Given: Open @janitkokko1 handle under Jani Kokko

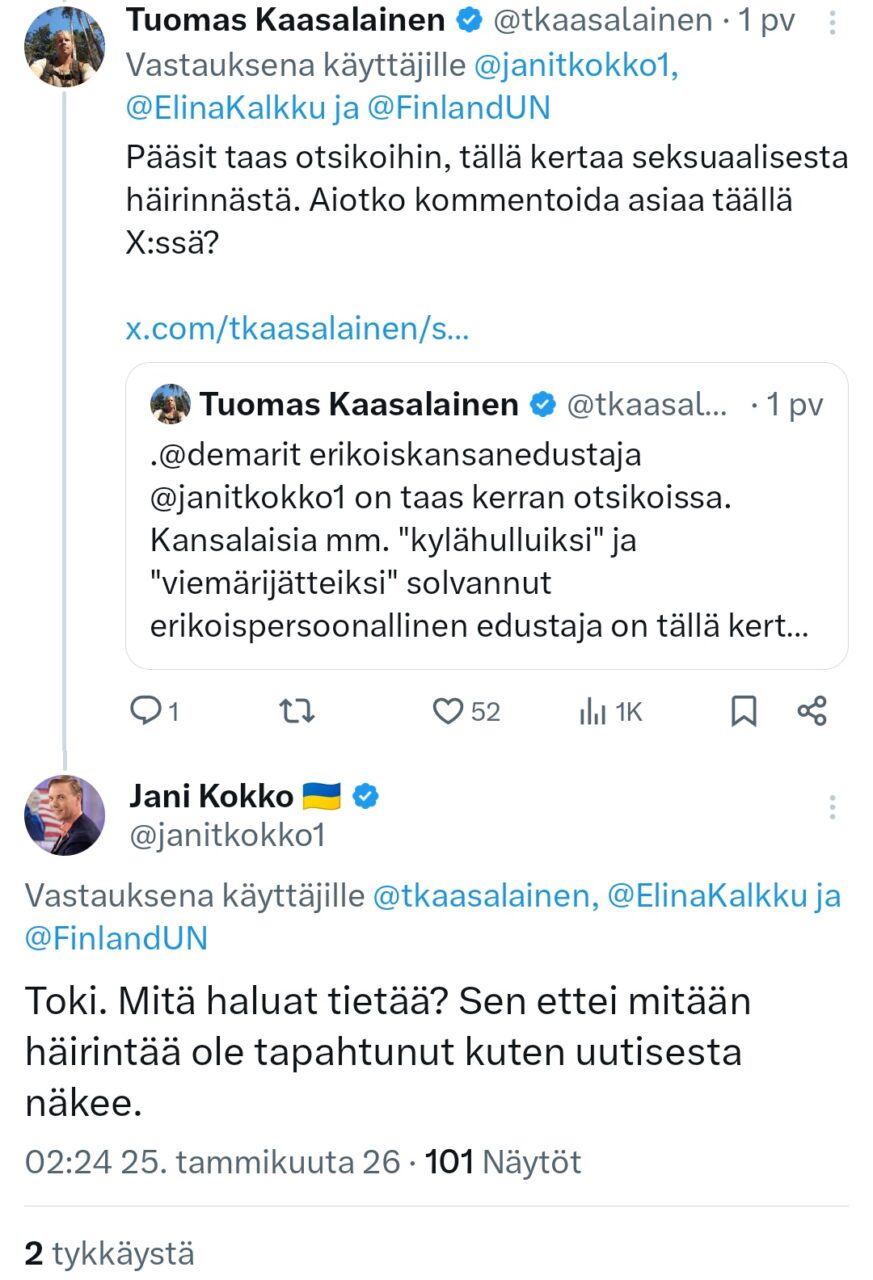Looking at the screenshot, I should [227, 834].
